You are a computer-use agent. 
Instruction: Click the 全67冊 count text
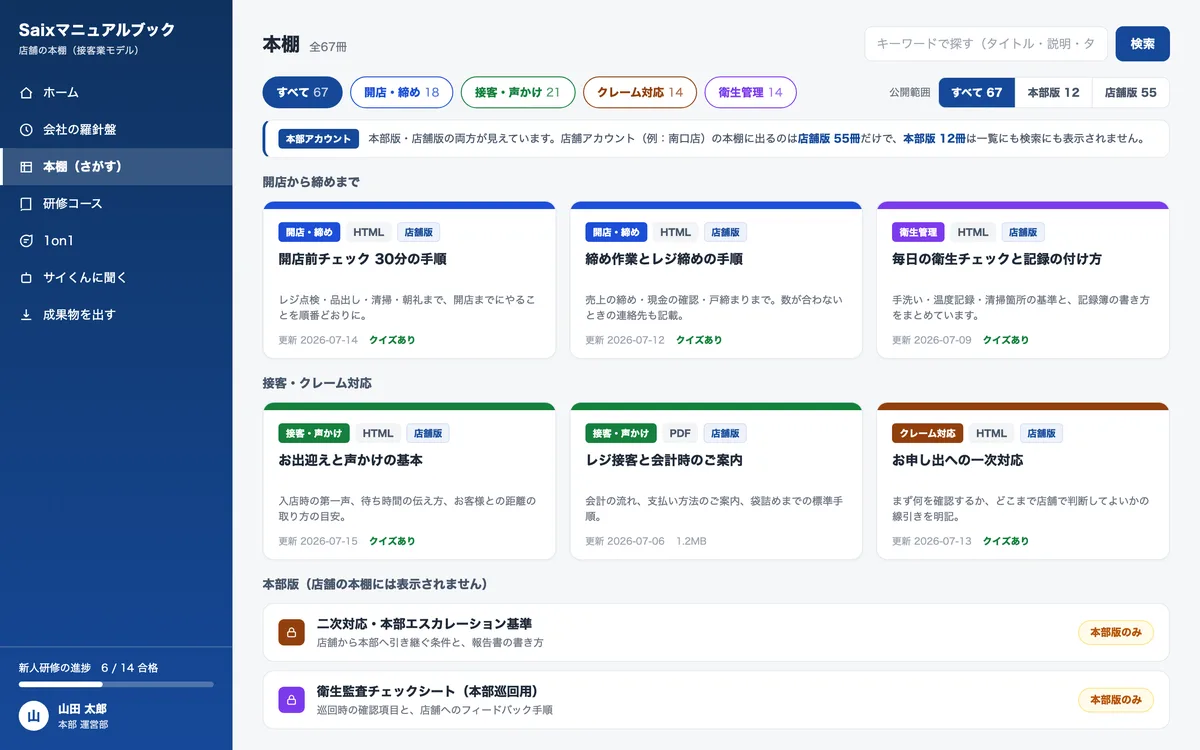tap(328, 47)
